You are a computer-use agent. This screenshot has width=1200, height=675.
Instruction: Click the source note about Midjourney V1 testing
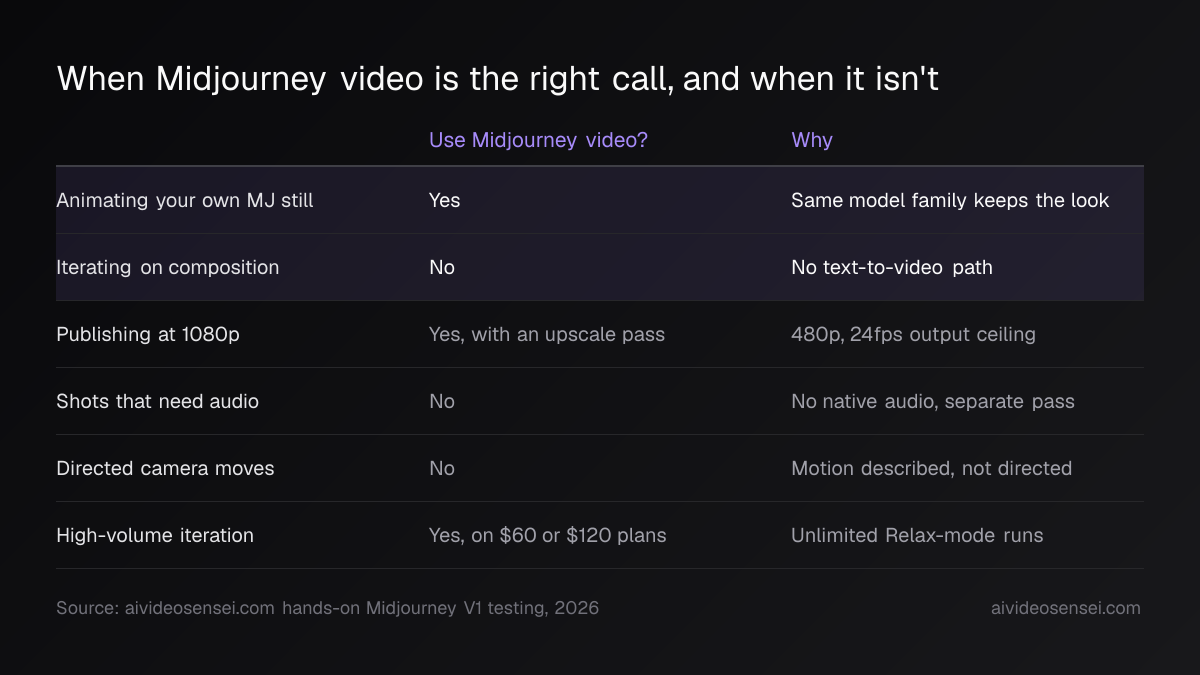(x=328, y=608)
